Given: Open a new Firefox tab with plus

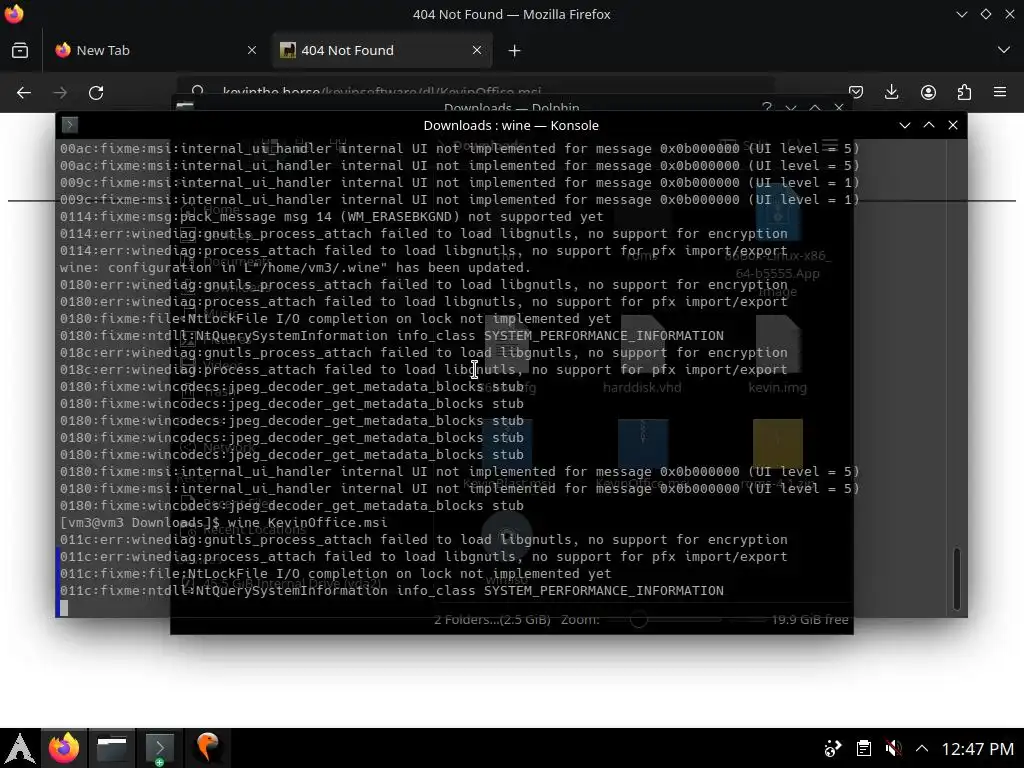Looking at the screenshot, I should coord(515,50).
